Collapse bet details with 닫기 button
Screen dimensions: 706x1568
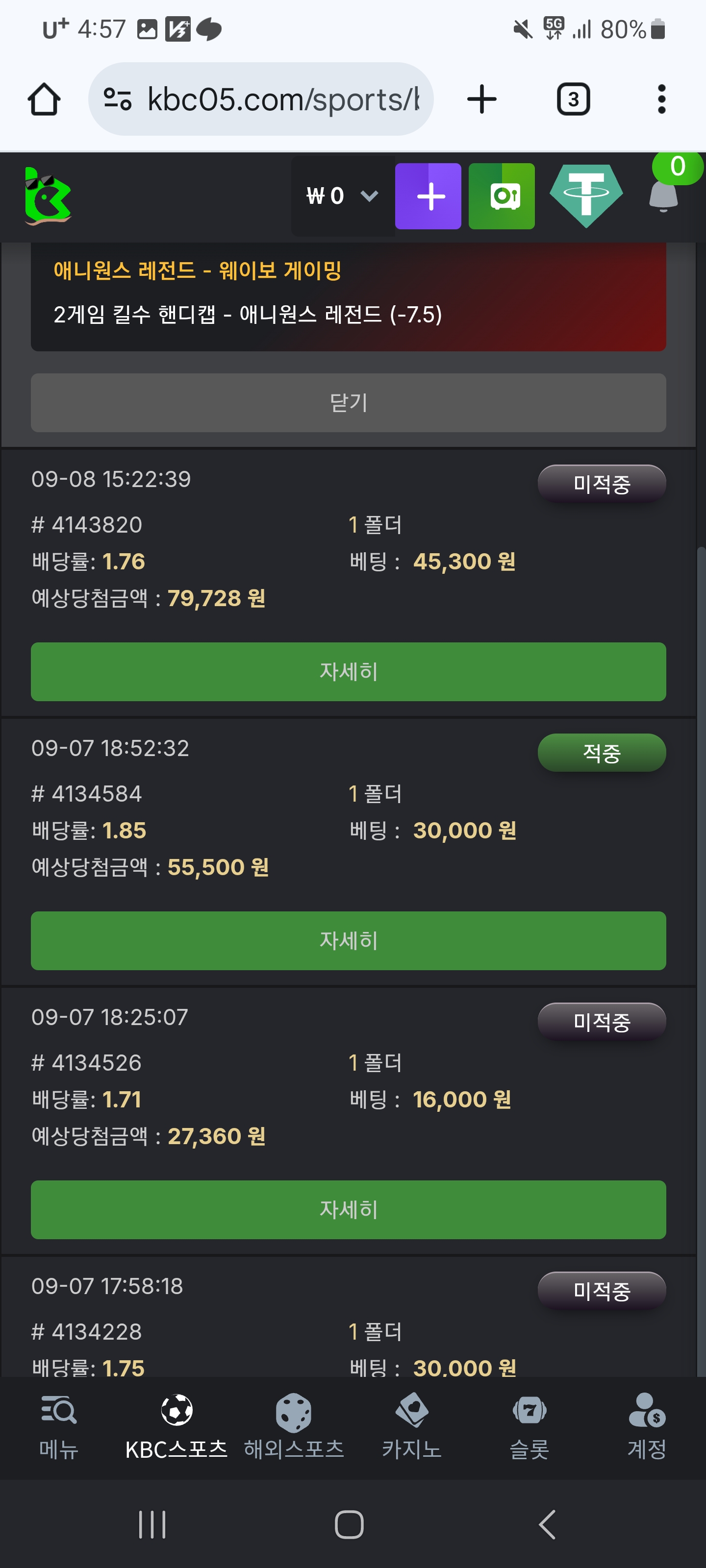[349, 402]
